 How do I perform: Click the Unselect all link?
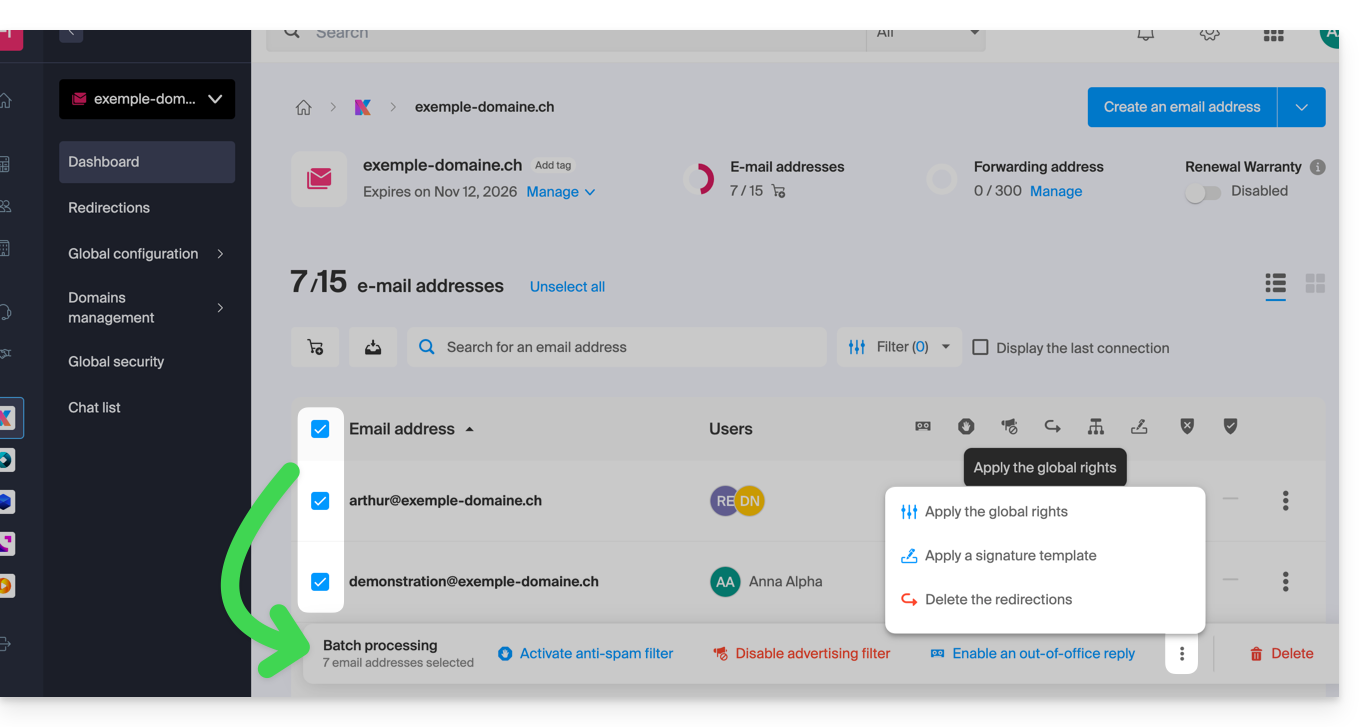pyautogui.click(x=567, y=287)
